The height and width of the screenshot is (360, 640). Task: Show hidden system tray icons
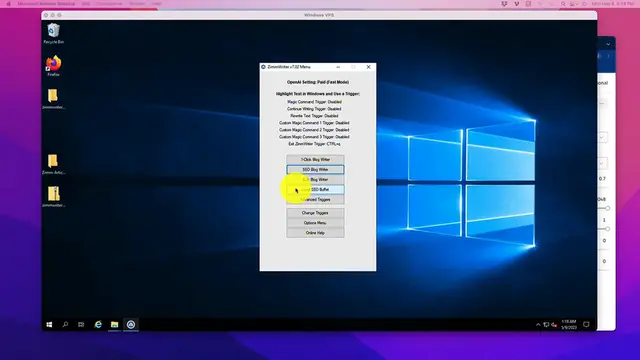(x=538, y=325)
